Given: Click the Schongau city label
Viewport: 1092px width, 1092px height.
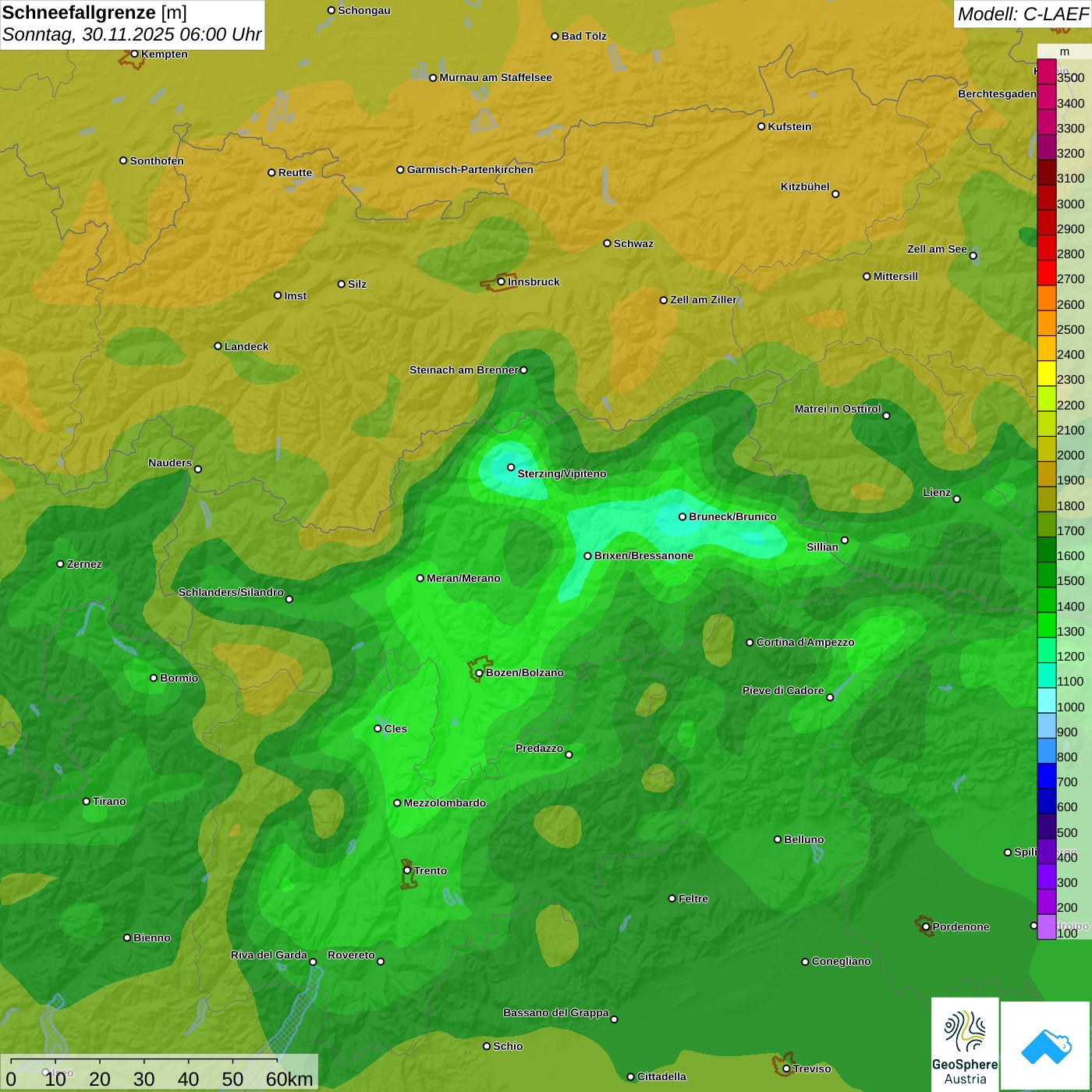Looking at the screenshot, I should [x=364, y=10].
